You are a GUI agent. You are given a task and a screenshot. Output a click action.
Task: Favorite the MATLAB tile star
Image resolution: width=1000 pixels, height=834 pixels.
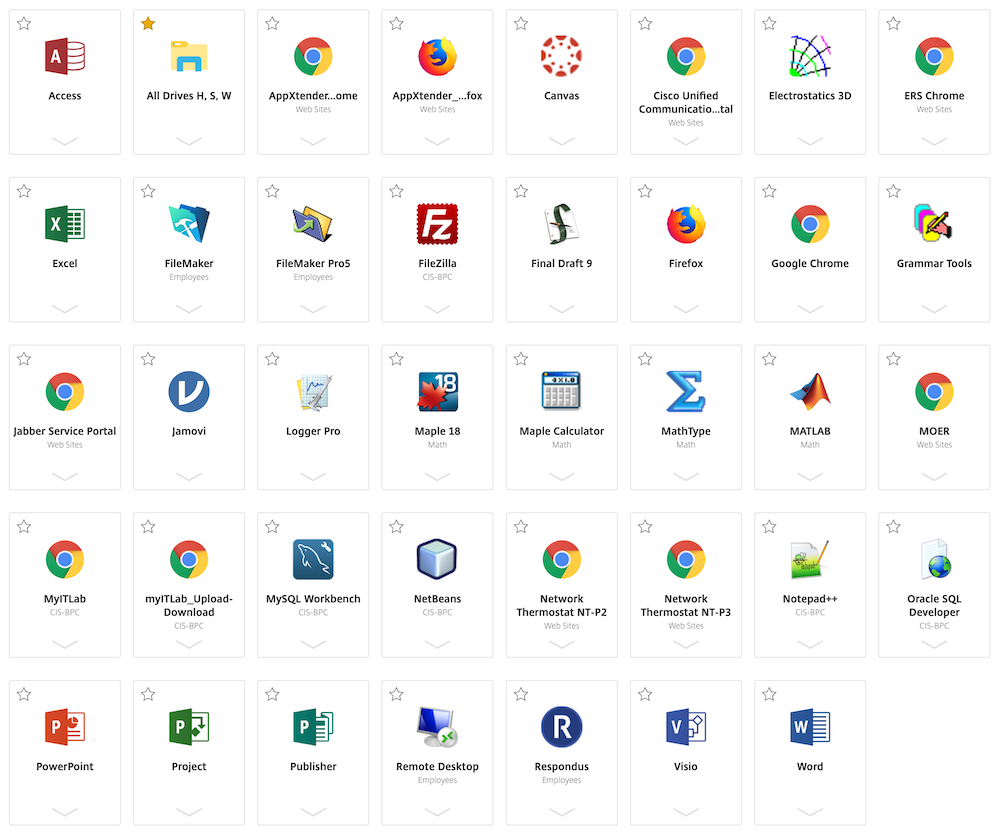pyautogui.click(x=769, y=358)
